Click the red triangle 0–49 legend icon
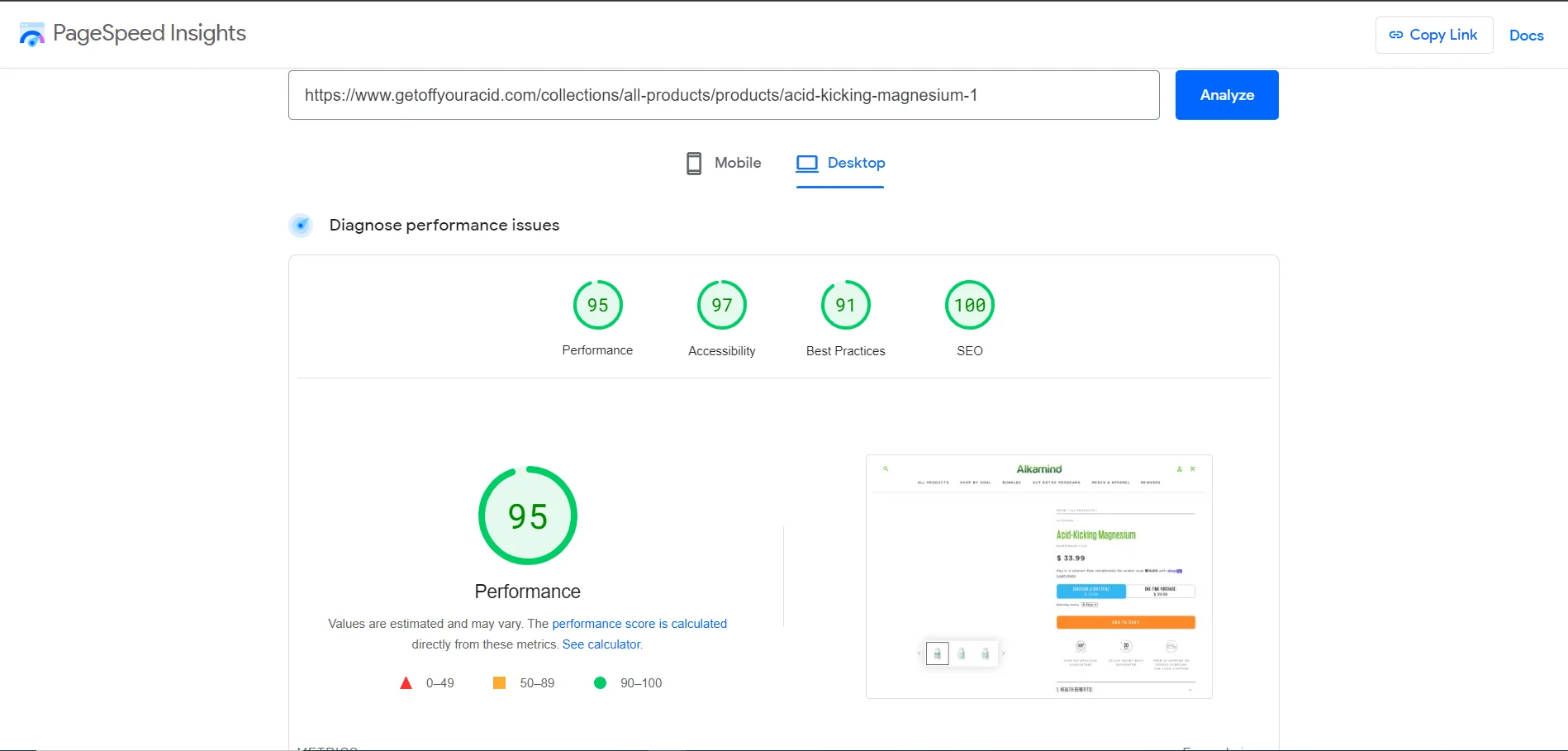1568x751 pixels. (x=406, y=683)
